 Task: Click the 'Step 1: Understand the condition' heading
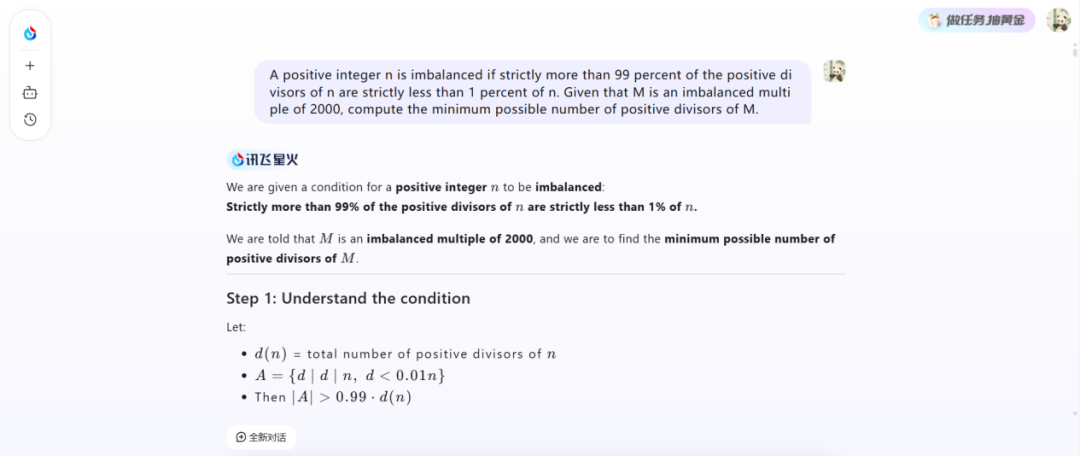pos(348,298)
